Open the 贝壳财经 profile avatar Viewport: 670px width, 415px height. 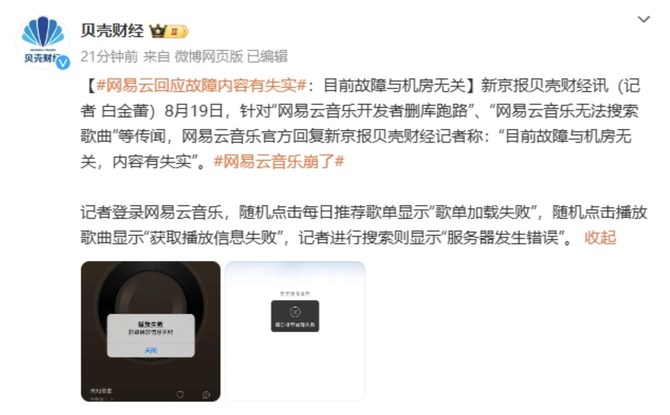[x=43, y=42]
